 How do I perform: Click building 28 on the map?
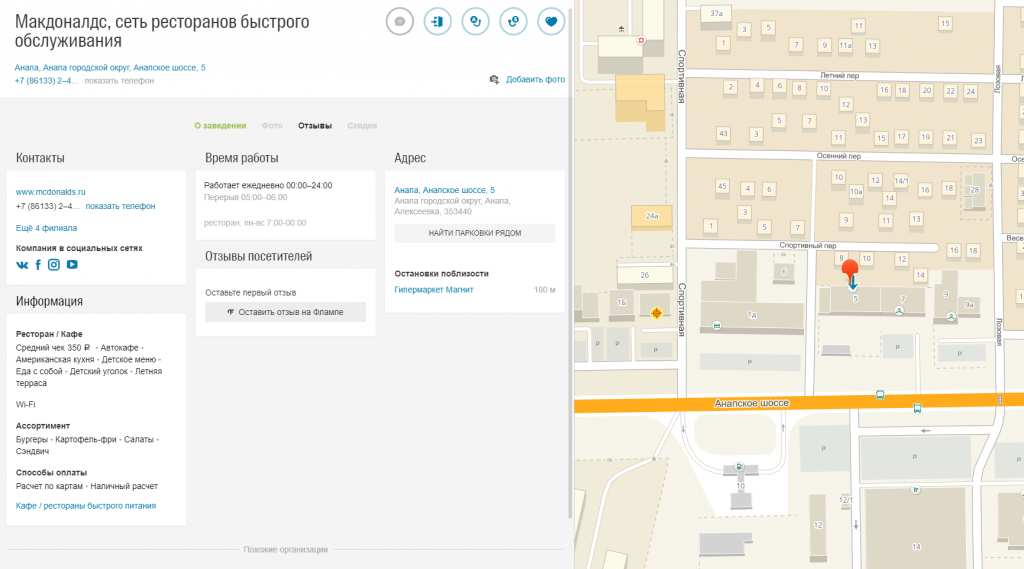[x=974, y=189]
